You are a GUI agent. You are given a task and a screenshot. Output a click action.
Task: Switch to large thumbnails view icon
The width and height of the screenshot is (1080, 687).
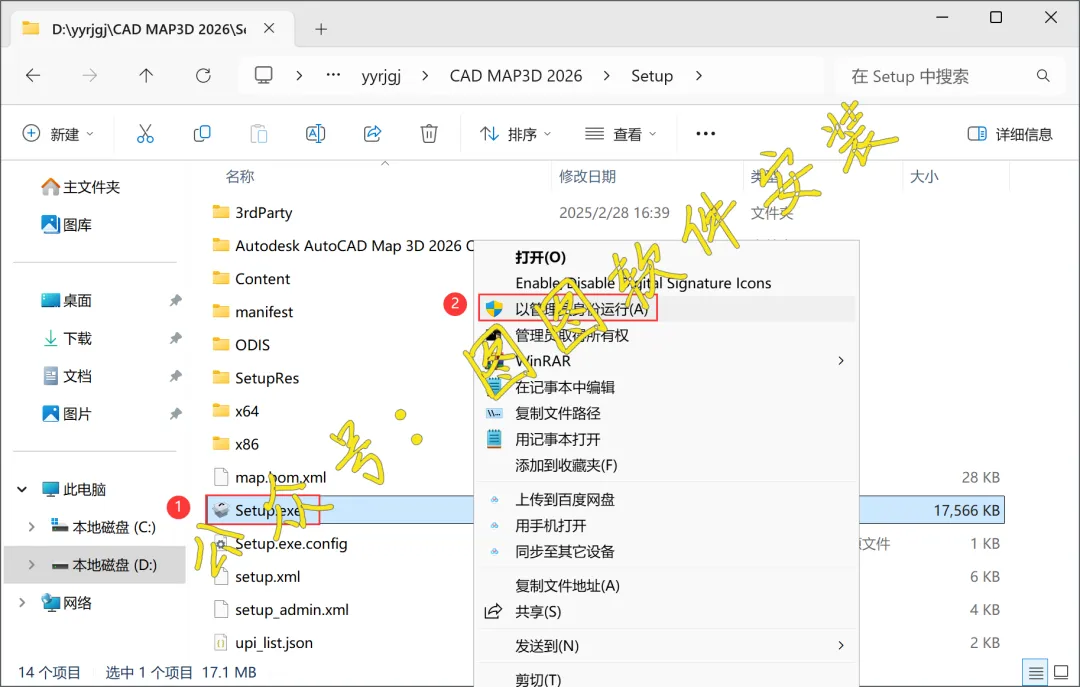(x=1061, y=672)
